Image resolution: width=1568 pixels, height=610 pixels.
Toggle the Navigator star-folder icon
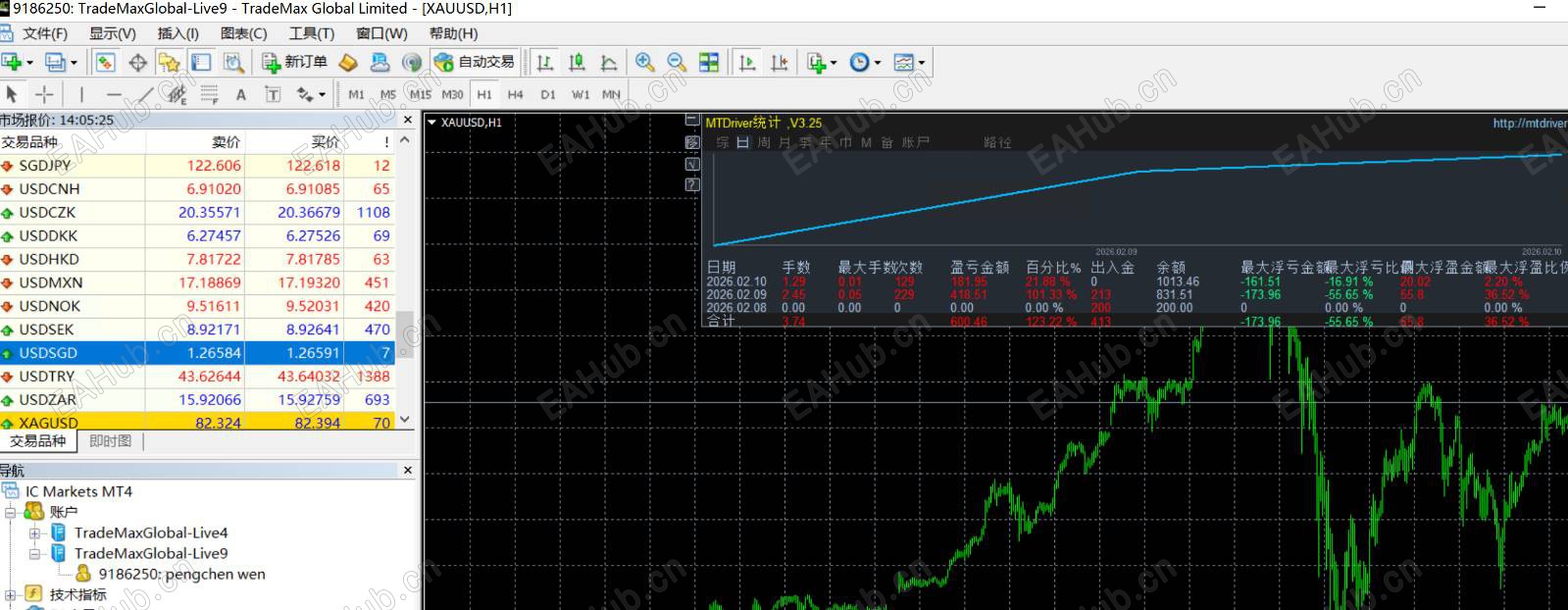(x=170, y=63)
